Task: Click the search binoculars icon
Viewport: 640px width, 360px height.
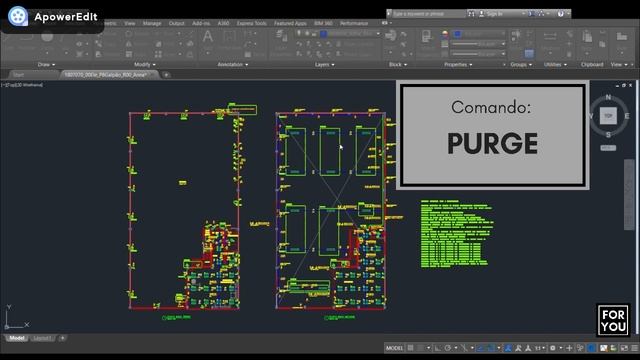Action: 471,14
